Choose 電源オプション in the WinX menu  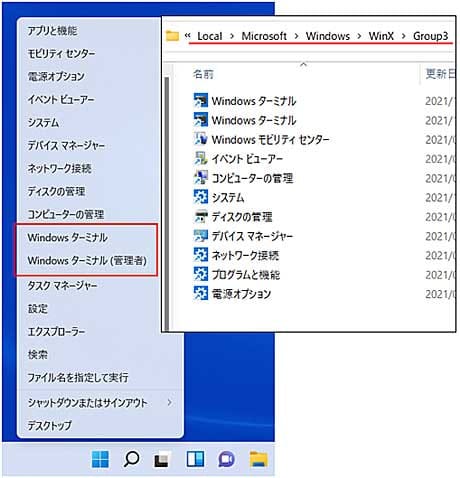56,76
